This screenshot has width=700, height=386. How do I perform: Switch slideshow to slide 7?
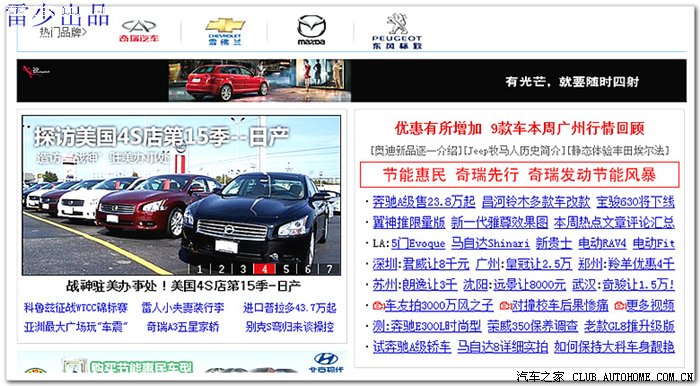[x=329, y=269]
